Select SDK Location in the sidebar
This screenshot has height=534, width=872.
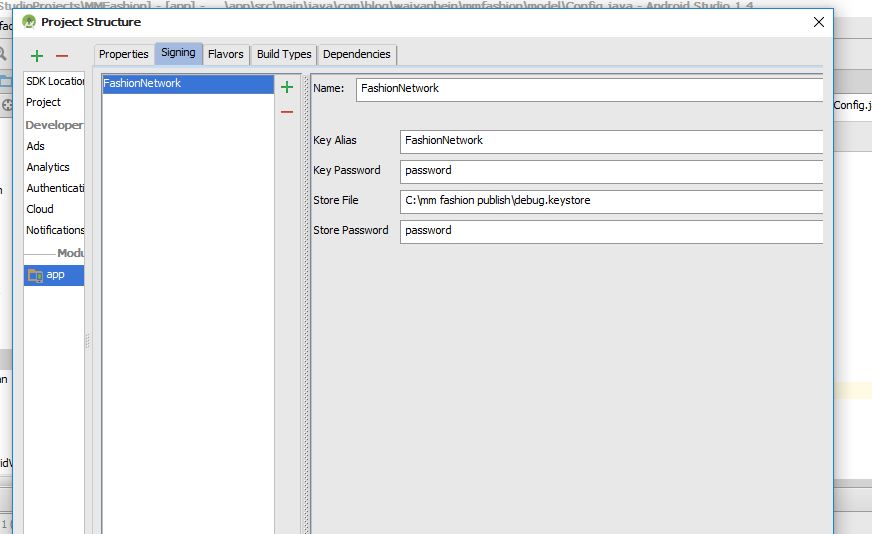(x=54, y=81)
